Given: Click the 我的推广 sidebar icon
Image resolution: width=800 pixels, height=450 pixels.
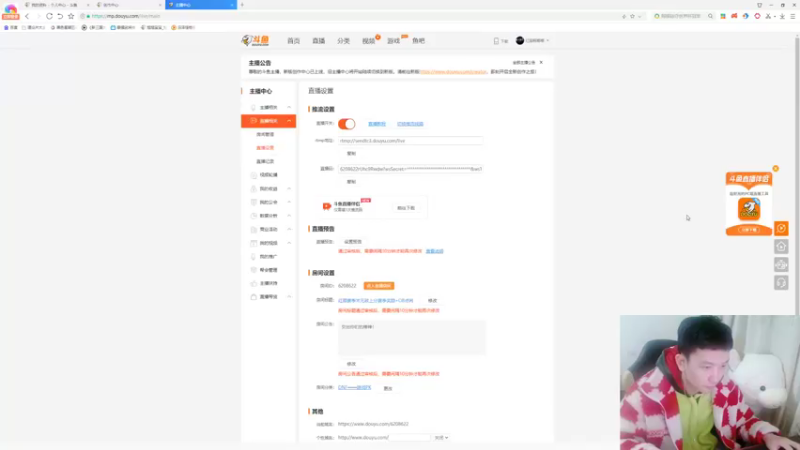Looking at the screenshot, I should (254, 257).
